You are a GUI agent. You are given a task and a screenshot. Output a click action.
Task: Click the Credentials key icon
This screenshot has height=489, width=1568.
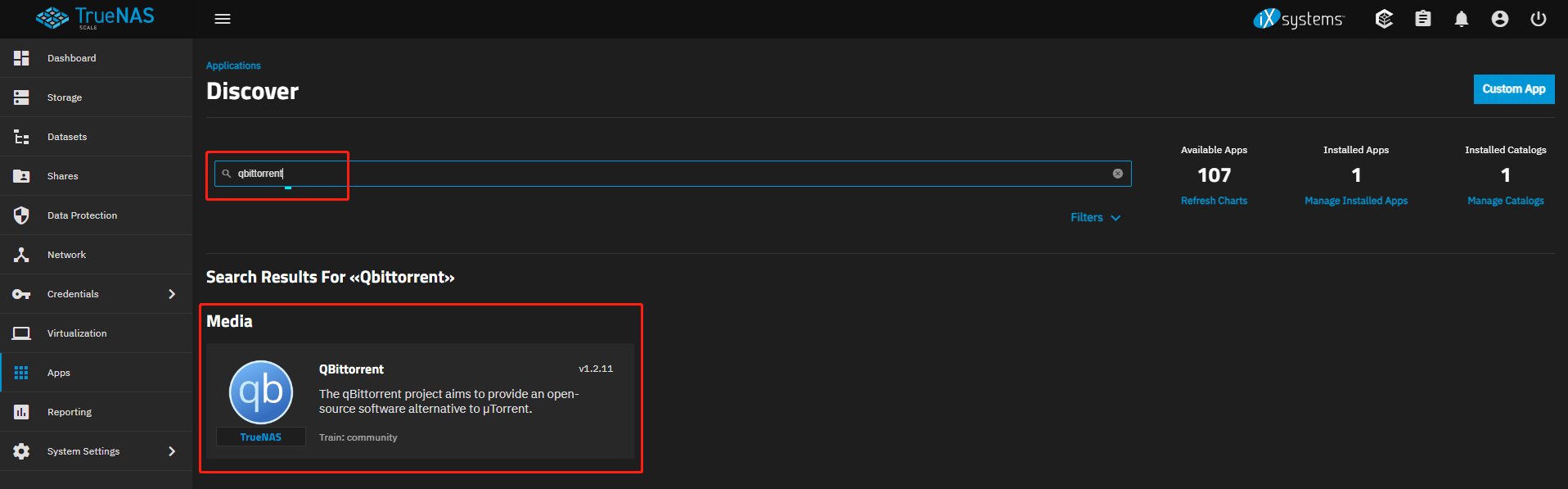coord(21,294)
